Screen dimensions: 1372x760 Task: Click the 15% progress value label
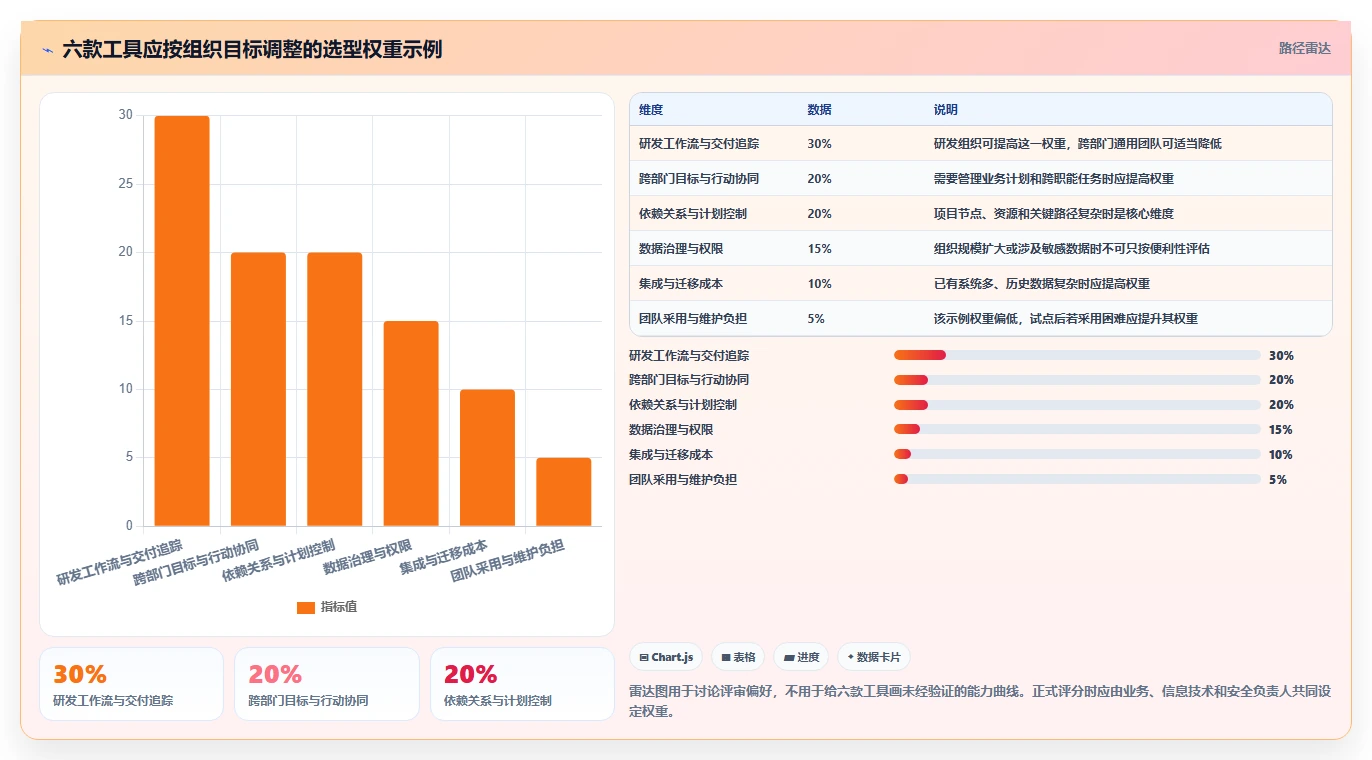[x=1281, y=430]
